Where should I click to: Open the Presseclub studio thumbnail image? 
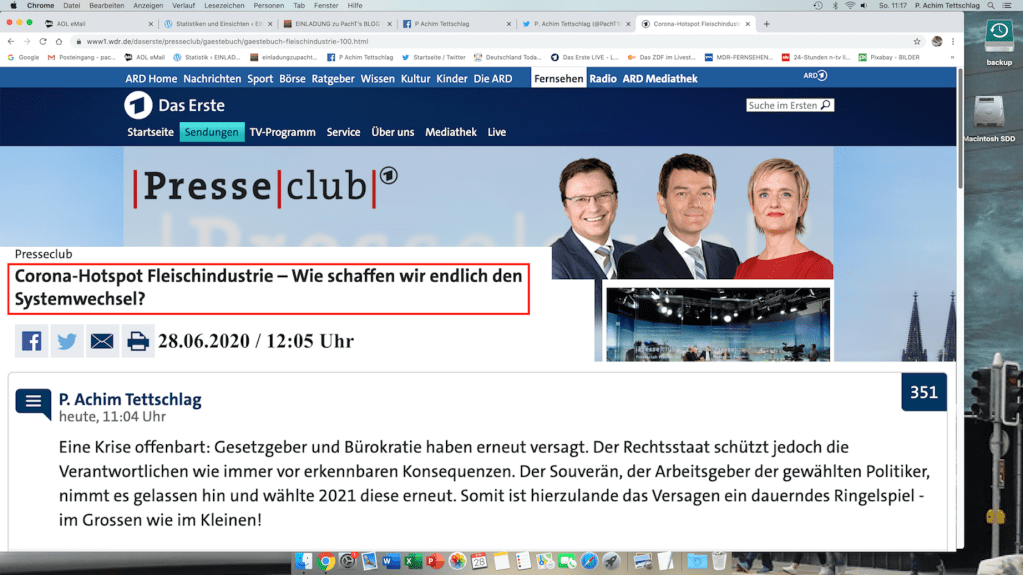(718, 324)
